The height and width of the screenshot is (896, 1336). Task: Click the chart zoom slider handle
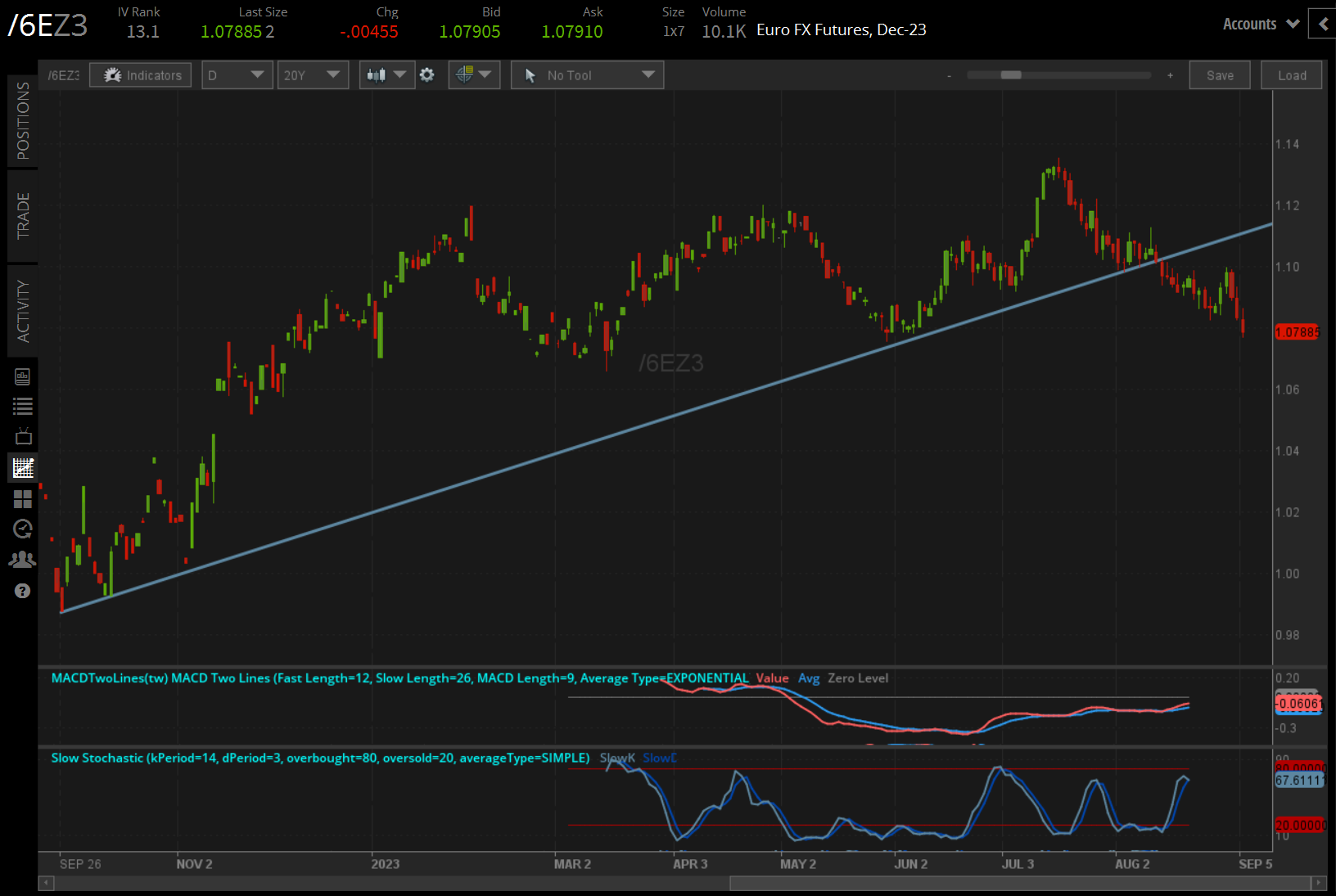pos(1011,75)
